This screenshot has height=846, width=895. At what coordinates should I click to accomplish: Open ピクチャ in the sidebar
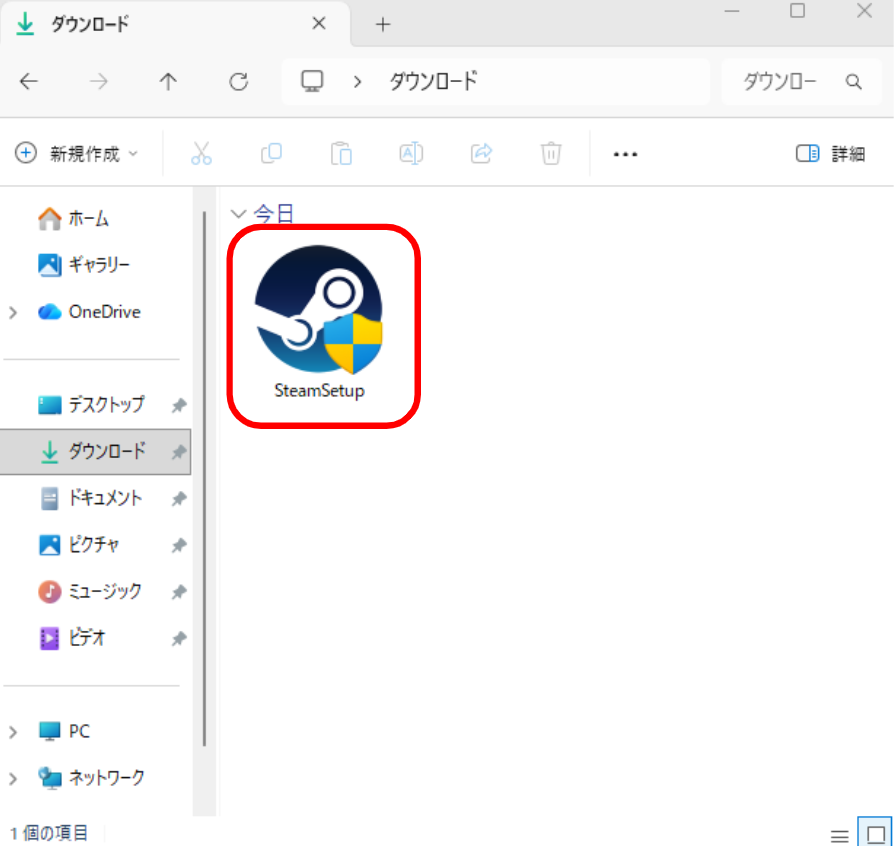(79, 545)
